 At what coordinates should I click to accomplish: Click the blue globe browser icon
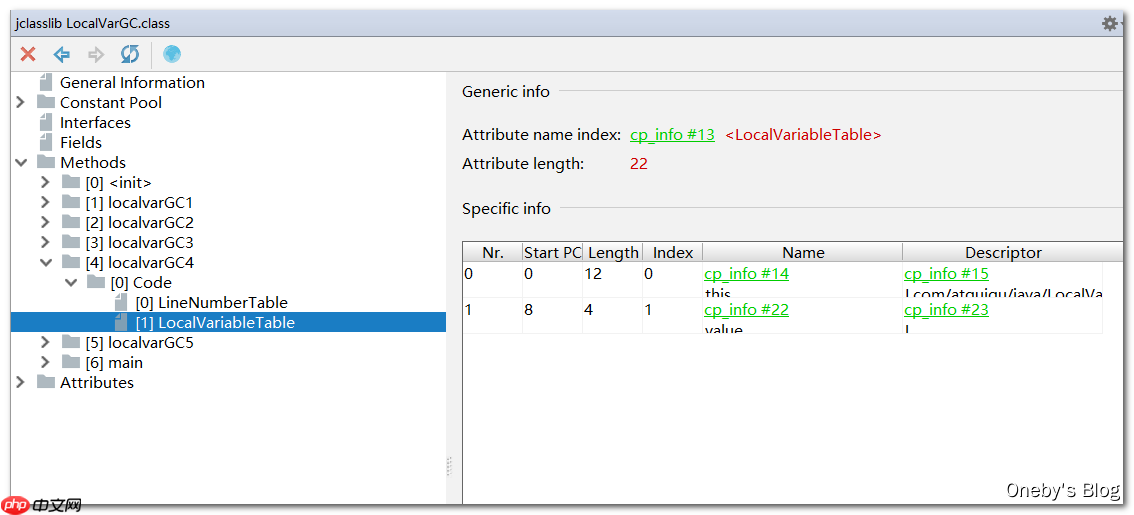(x=172, y=54)
